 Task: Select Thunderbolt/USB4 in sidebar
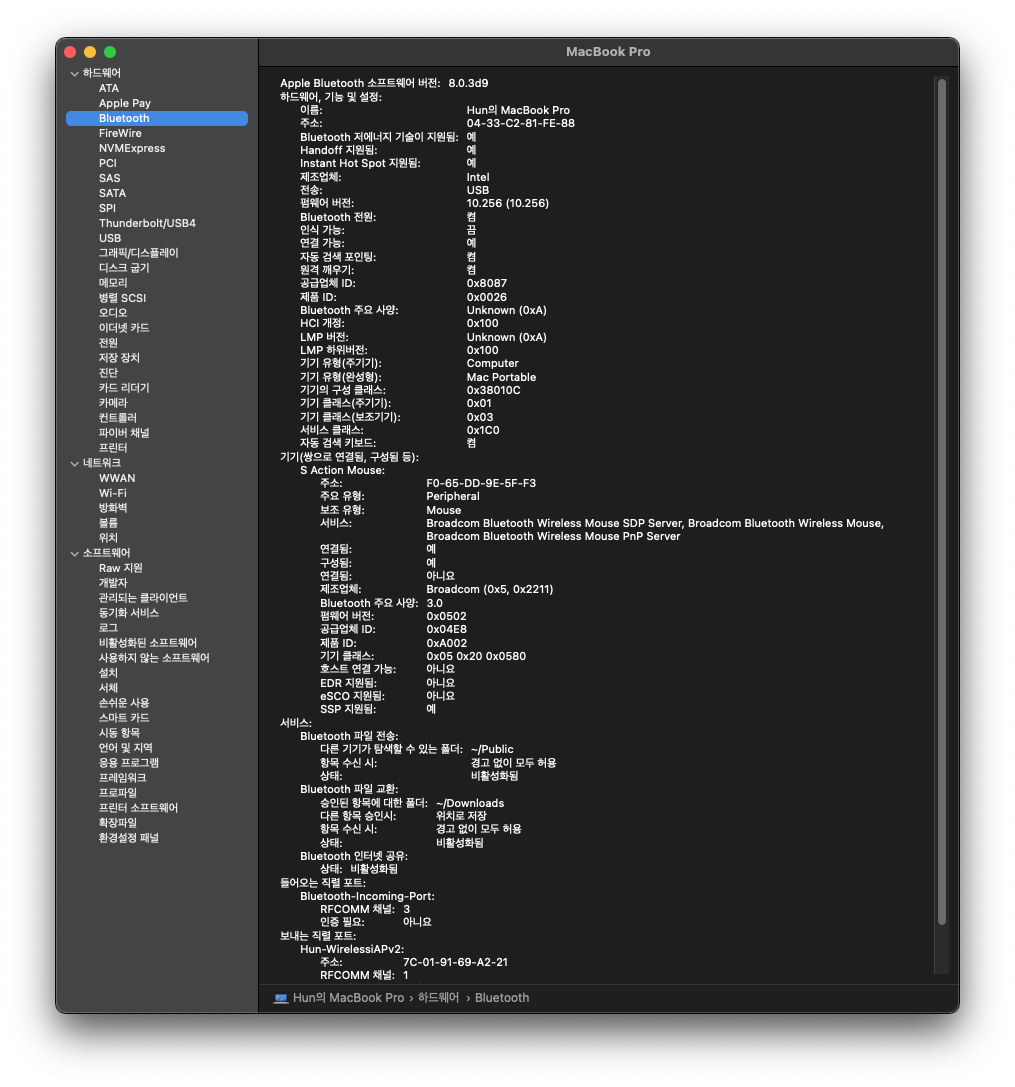(x=147, y=223)
